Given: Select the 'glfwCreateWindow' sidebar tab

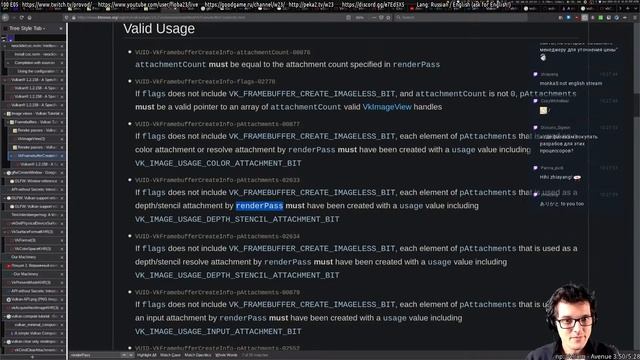Looking at the screenshot, I should [x=35, y=173].
